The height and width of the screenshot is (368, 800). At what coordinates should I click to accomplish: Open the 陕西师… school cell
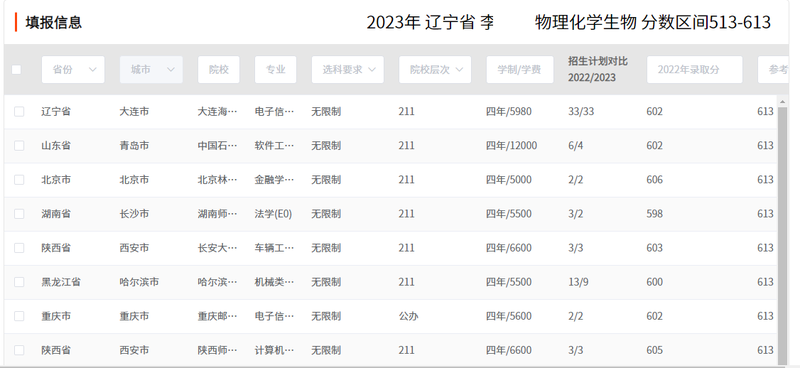pos(217,350)
